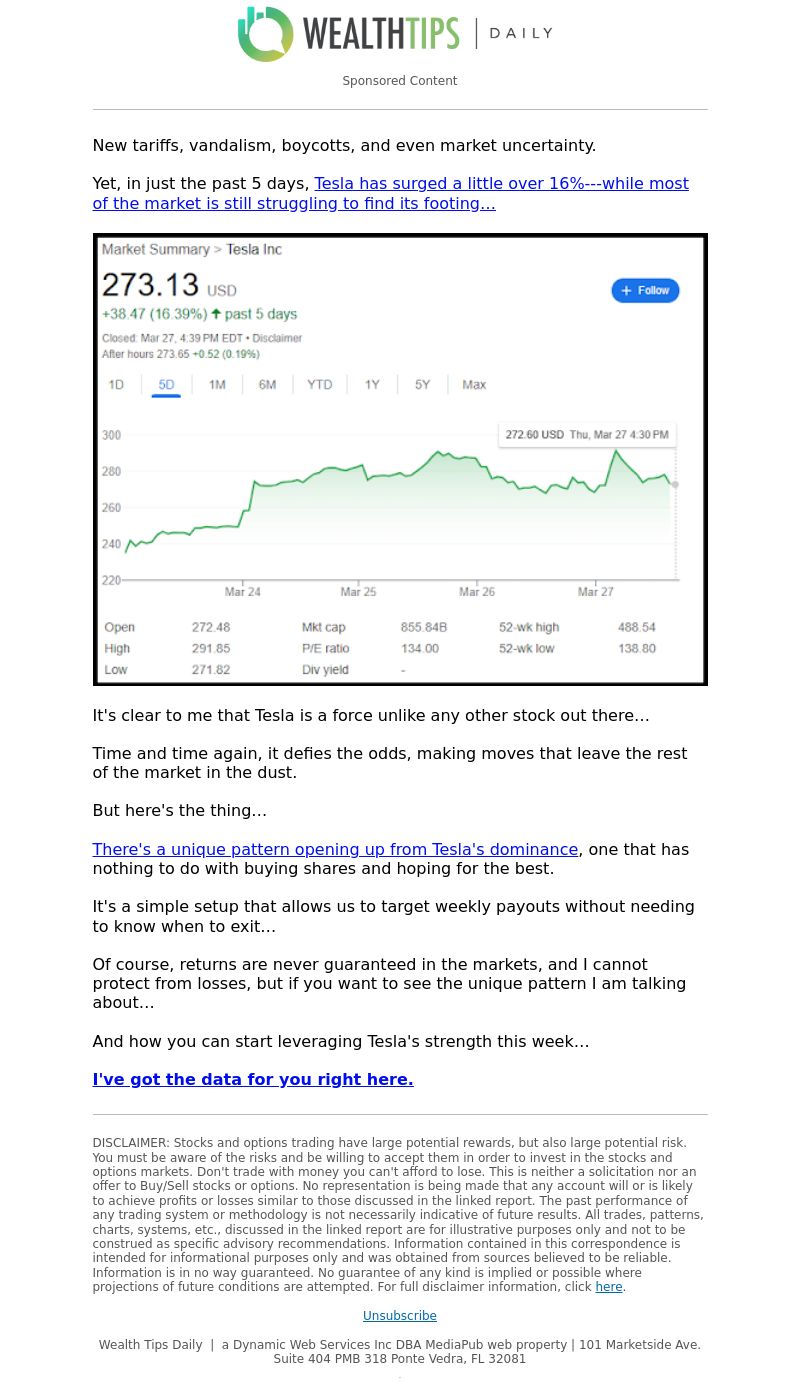This screenshot has height=1396, width=800.
Task: Select the Max chart range
Action: coord(474,384)
